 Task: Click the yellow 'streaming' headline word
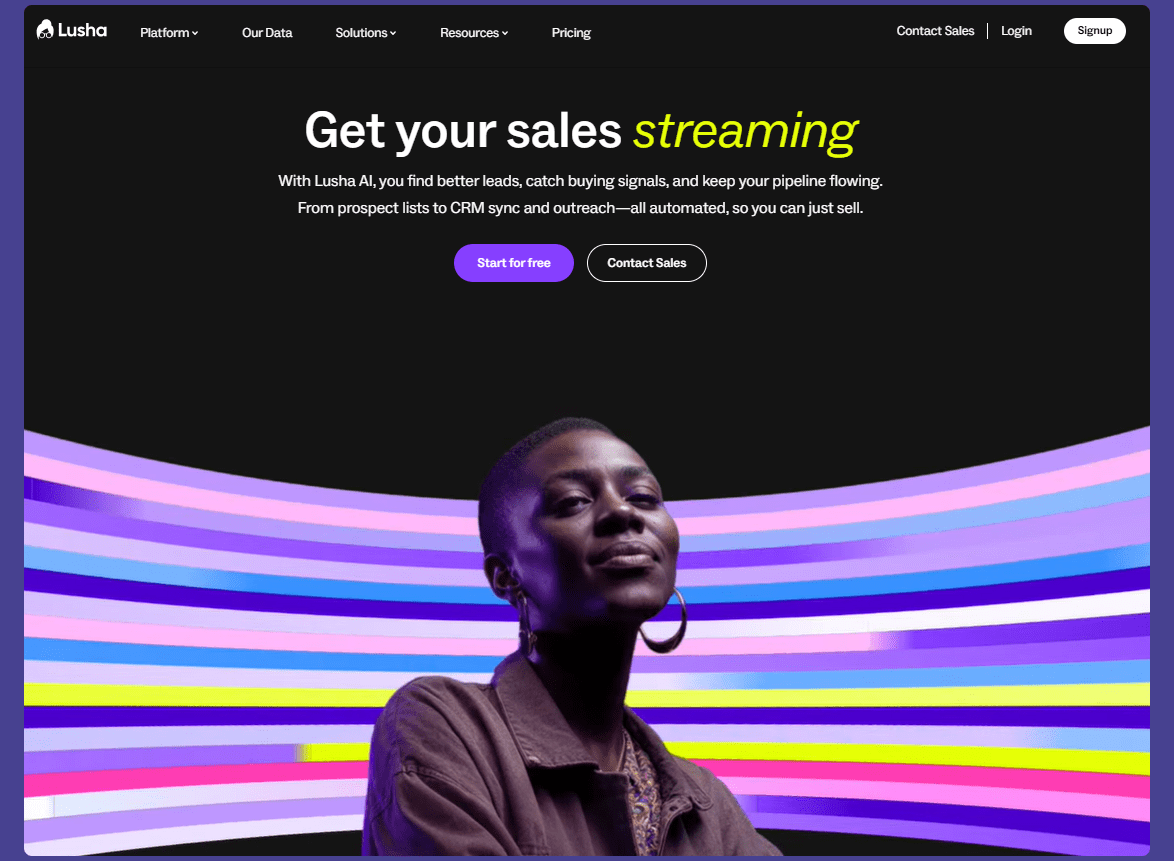point(746,132)
